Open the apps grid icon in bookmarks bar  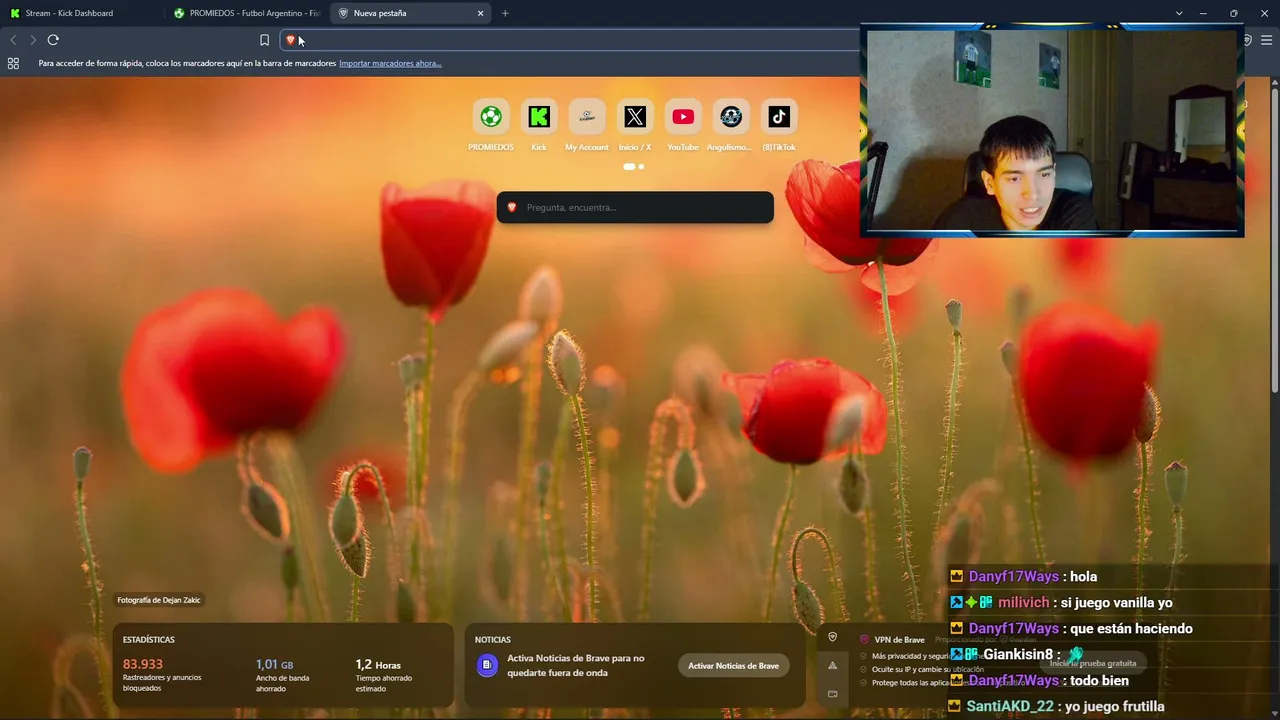click(13, 63)
